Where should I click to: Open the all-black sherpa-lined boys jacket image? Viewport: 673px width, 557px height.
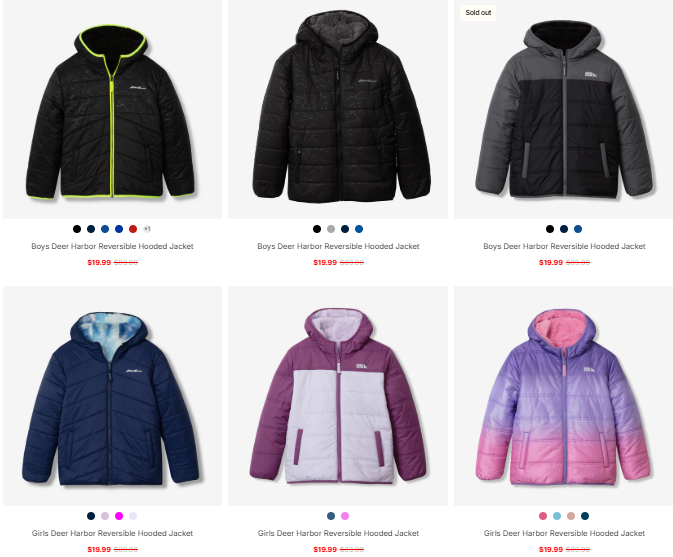pos(338,109)
